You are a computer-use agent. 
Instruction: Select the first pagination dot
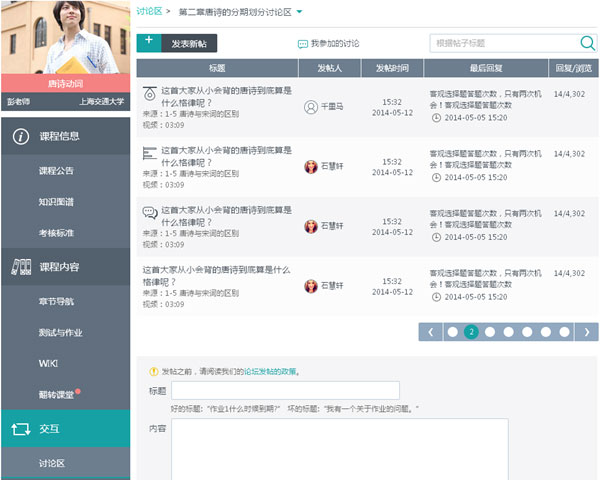tap(452, 332)
